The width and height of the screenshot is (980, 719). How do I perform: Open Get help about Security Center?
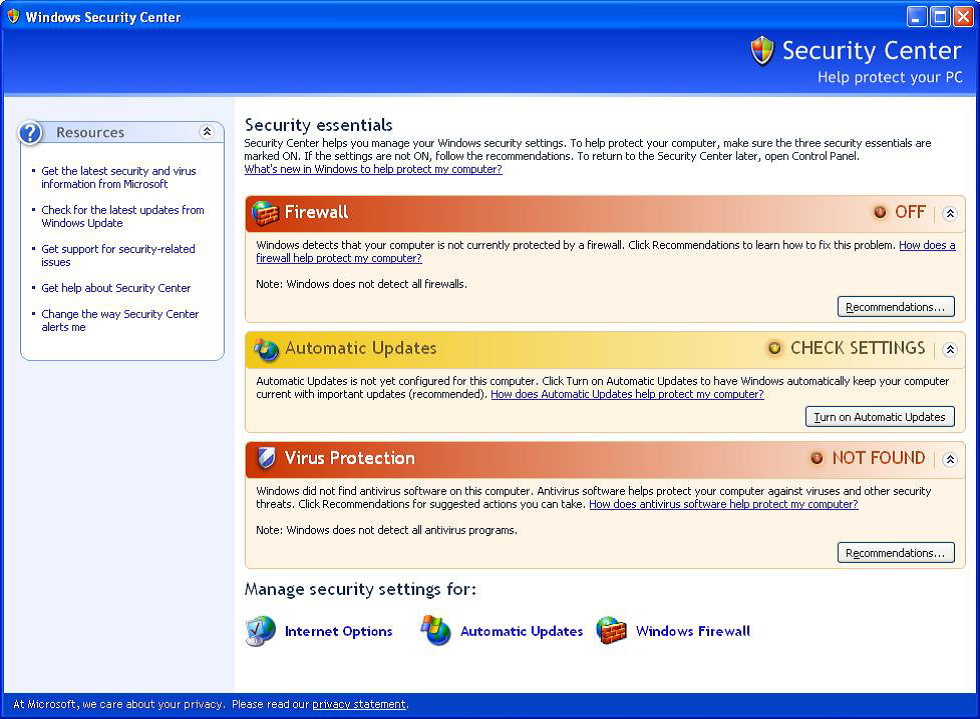pos(116,288)
